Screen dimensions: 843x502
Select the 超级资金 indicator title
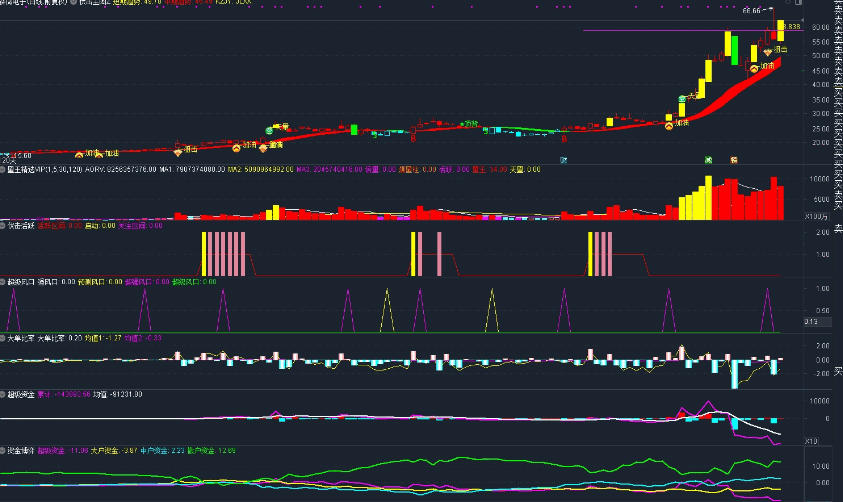[x=21, y=395]
